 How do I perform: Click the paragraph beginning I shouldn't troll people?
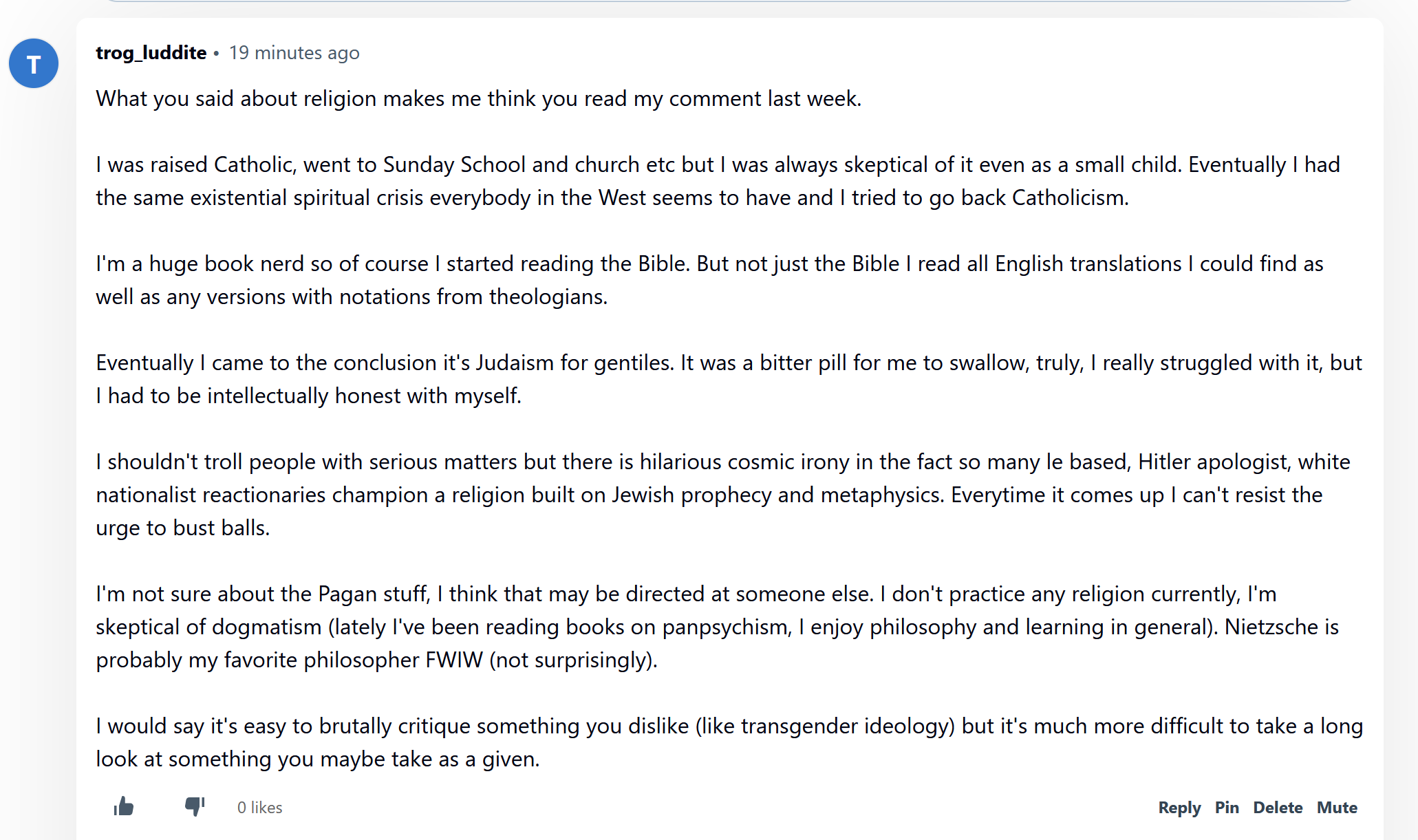click(723, 495)
